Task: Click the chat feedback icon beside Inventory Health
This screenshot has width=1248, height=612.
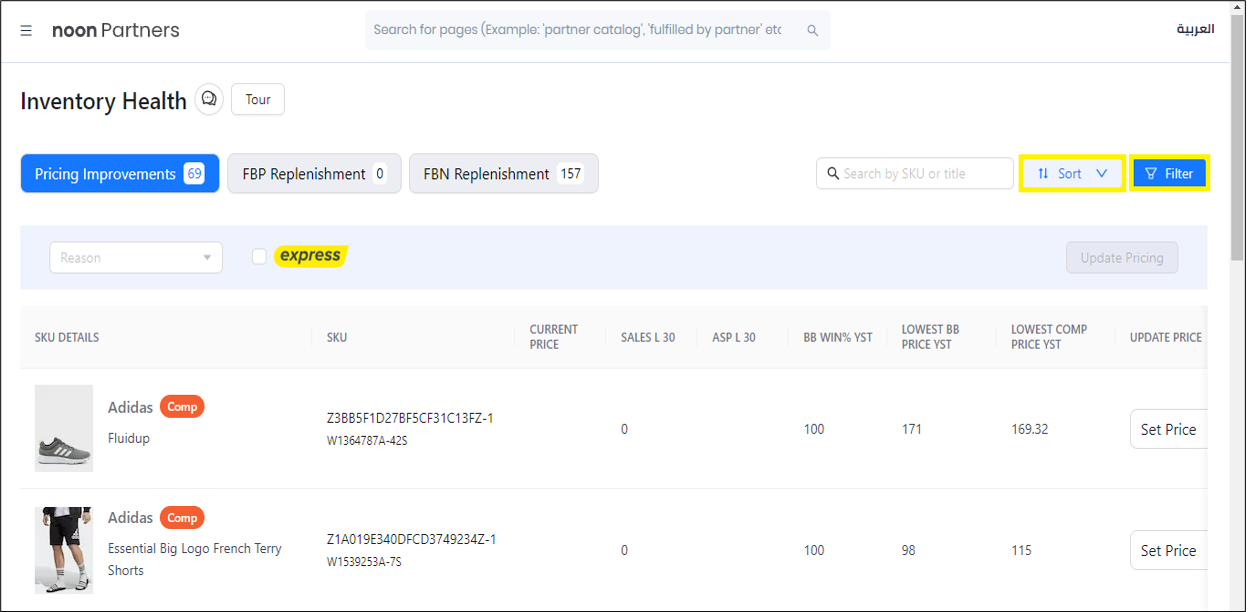Action: click(x=209, y=100)
